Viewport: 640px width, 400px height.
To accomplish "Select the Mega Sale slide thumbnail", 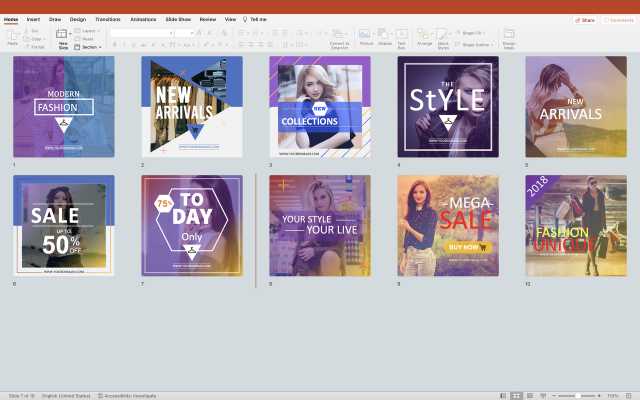I will pos(447,226).
